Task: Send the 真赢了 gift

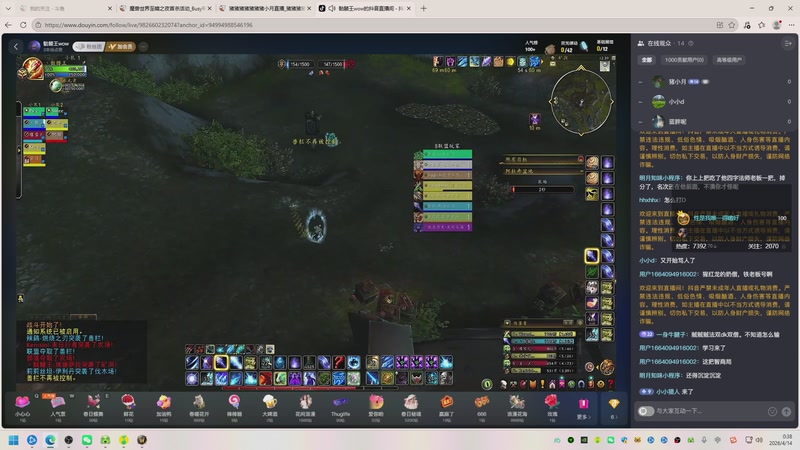Action: click(x=446, y=407)
